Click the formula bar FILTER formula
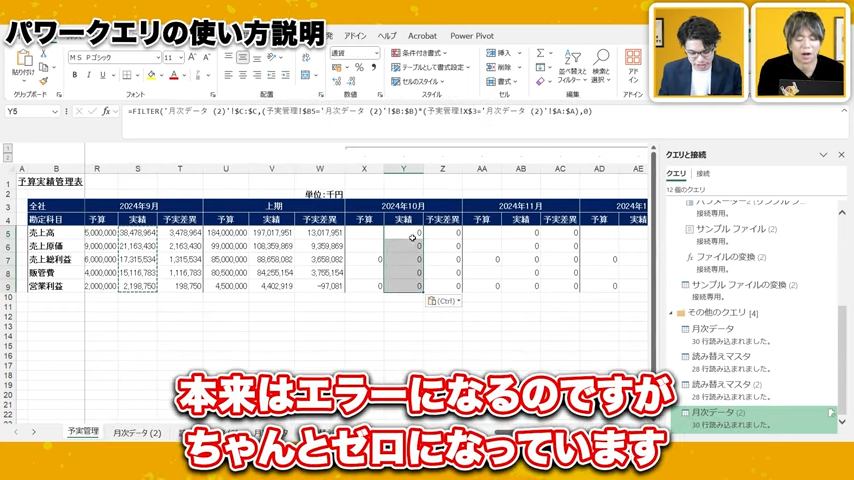Screen dimensions: 854x480 tap(360, 111)
